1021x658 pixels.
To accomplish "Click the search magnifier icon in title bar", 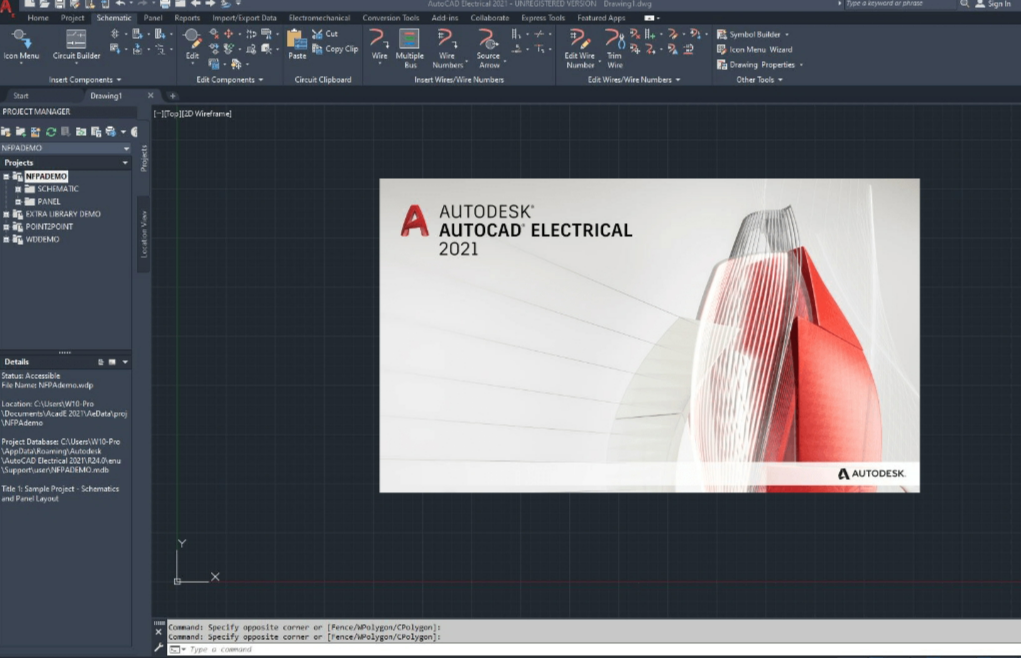I will pyautogui.click(x=964, y=4).
